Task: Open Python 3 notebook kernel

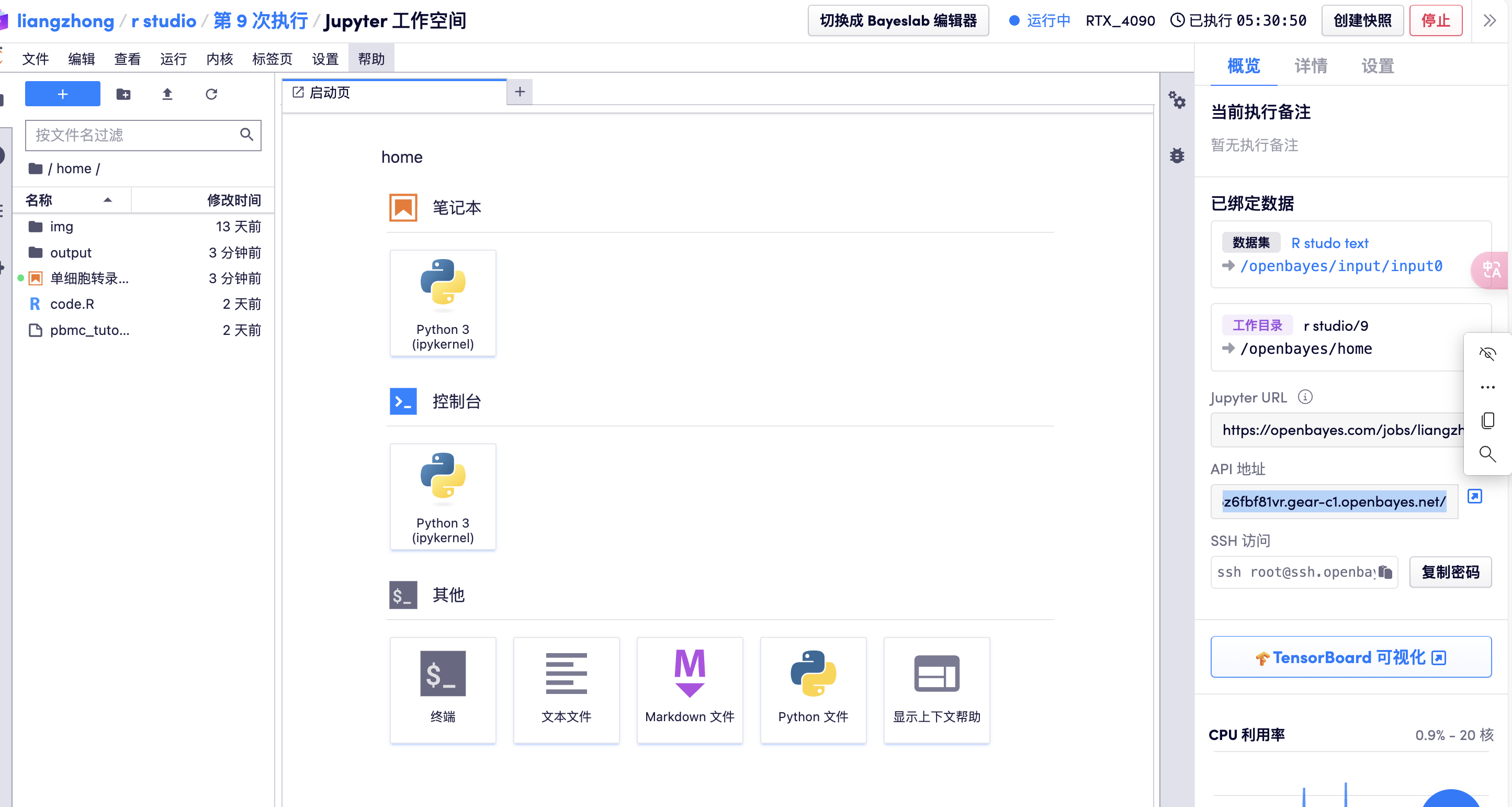Action: pos(443,302)
